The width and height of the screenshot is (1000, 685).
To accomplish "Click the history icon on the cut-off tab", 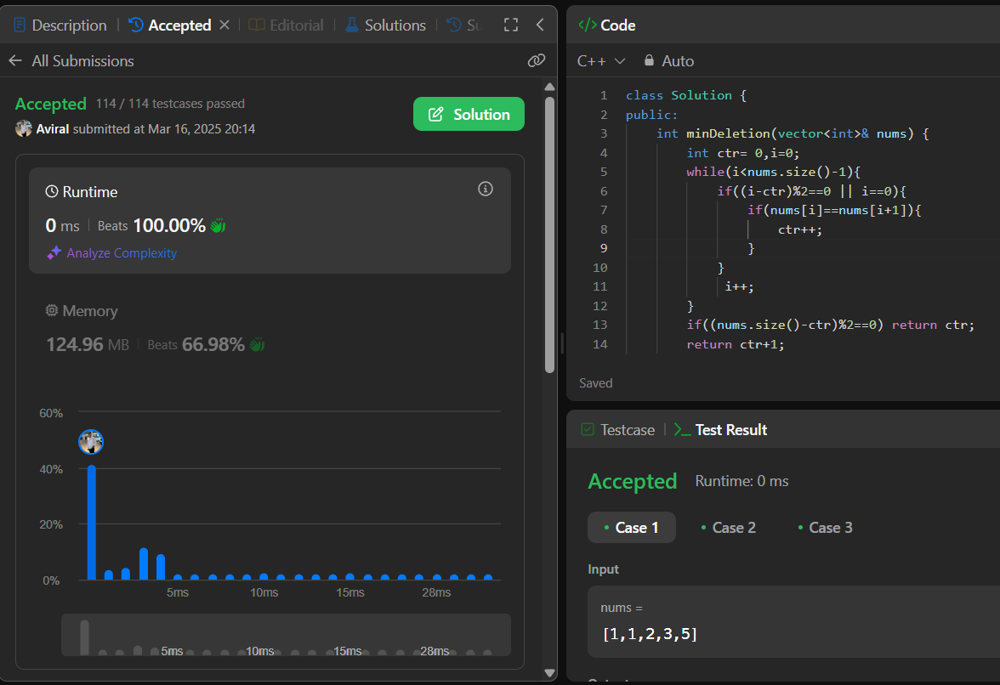I will (x=454, y=25).
